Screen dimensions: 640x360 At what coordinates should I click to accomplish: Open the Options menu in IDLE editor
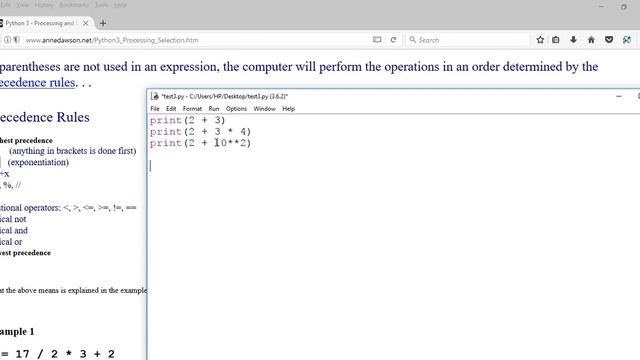coord(236,109)
